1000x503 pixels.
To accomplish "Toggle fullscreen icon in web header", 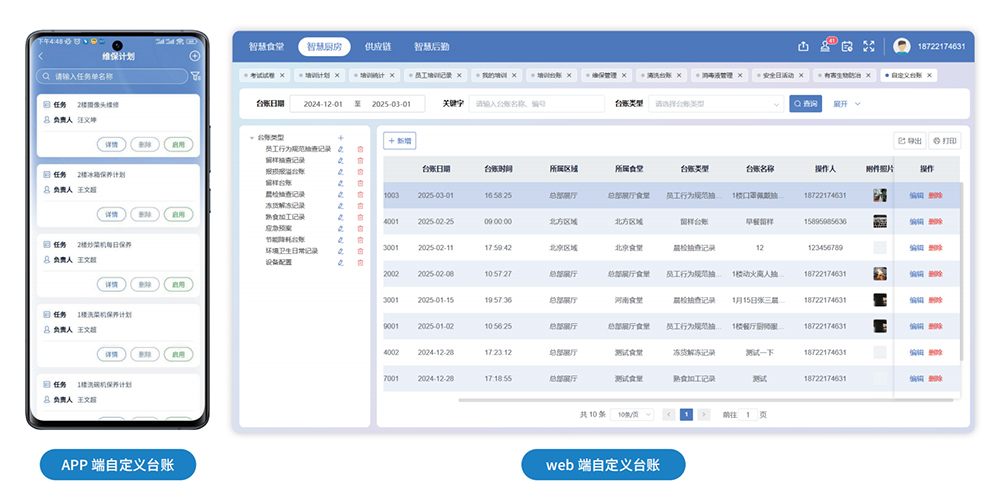I will pos(869,46).
